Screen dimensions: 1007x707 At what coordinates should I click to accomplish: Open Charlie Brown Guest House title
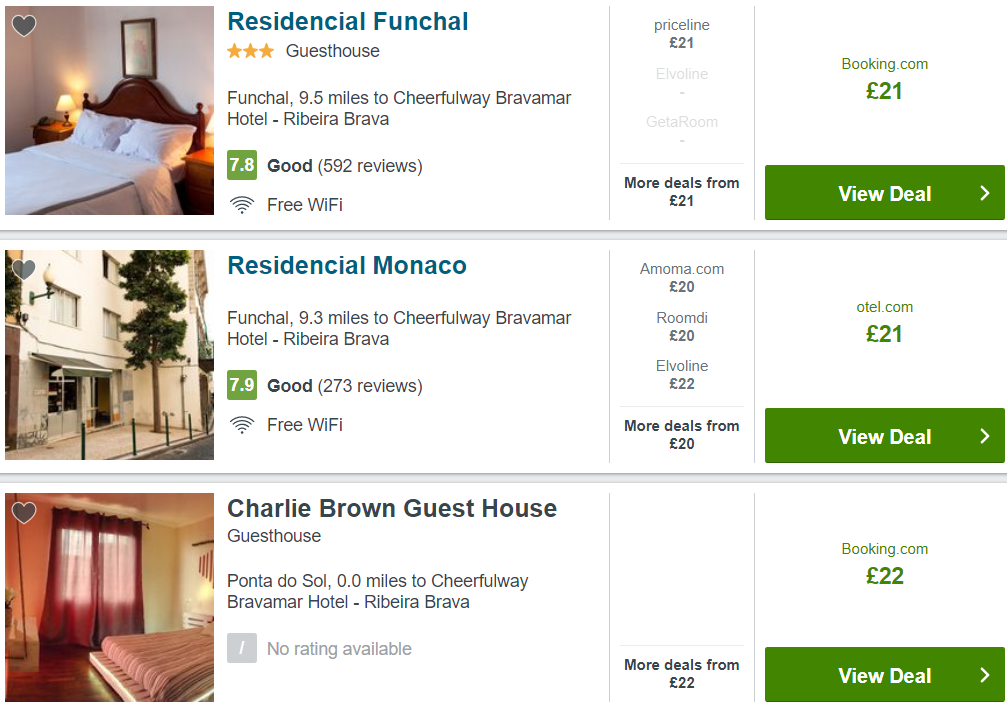pyautogui.click(x=392, y=509)
